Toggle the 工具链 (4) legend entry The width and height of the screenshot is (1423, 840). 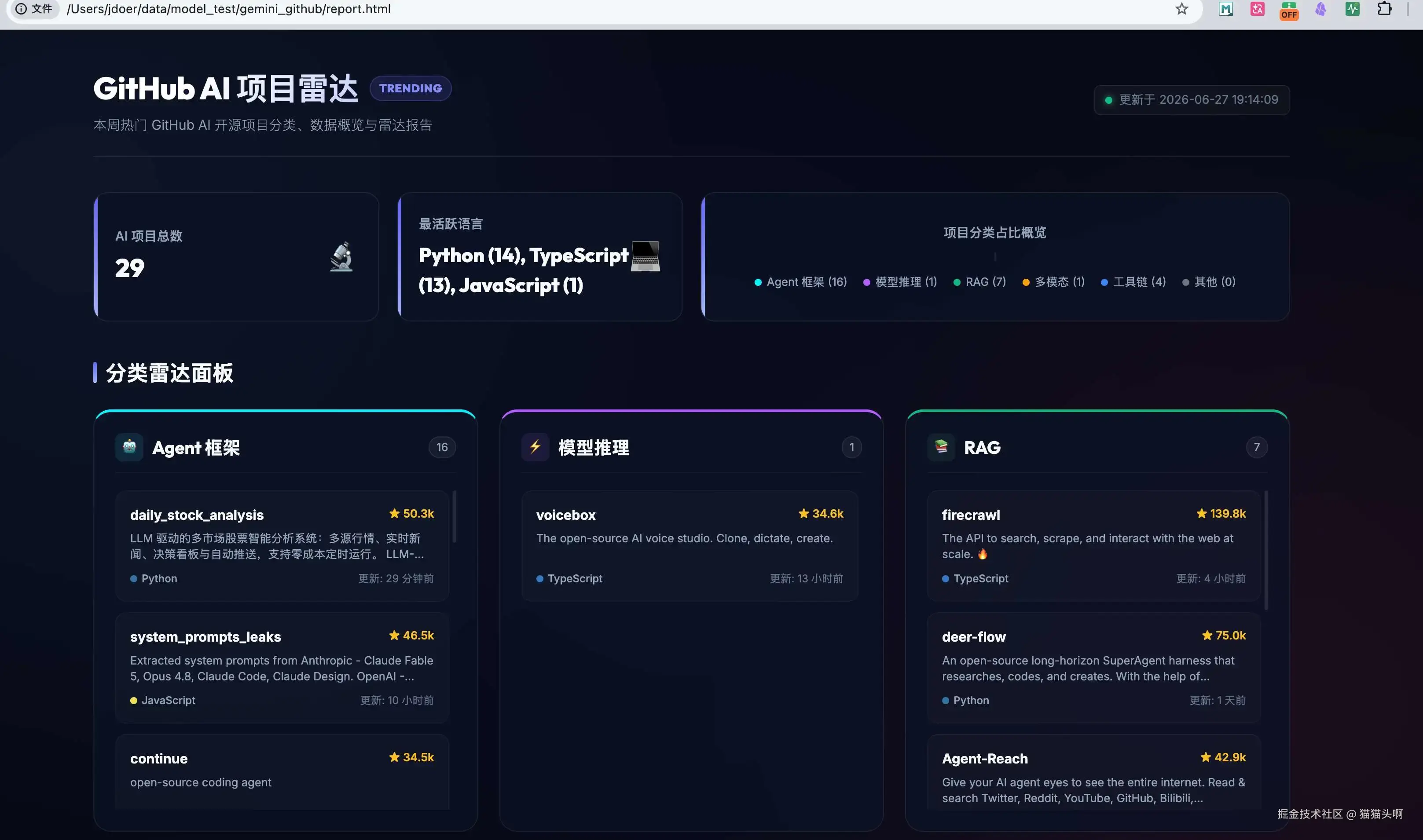tap(1133, 282)
